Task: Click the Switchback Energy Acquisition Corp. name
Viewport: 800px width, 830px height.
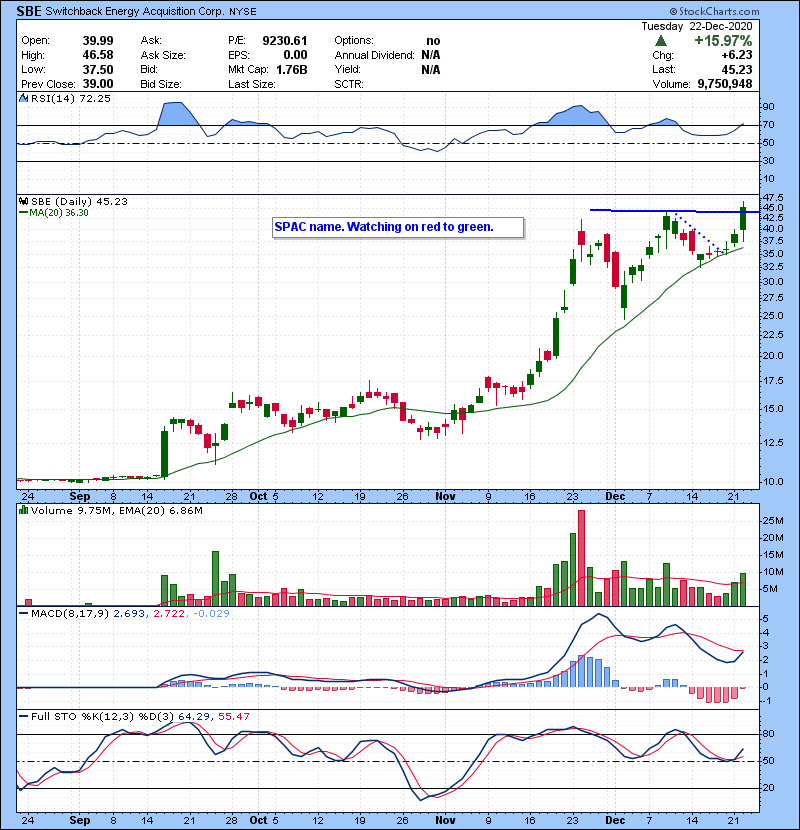Action: tap(134, 11)
